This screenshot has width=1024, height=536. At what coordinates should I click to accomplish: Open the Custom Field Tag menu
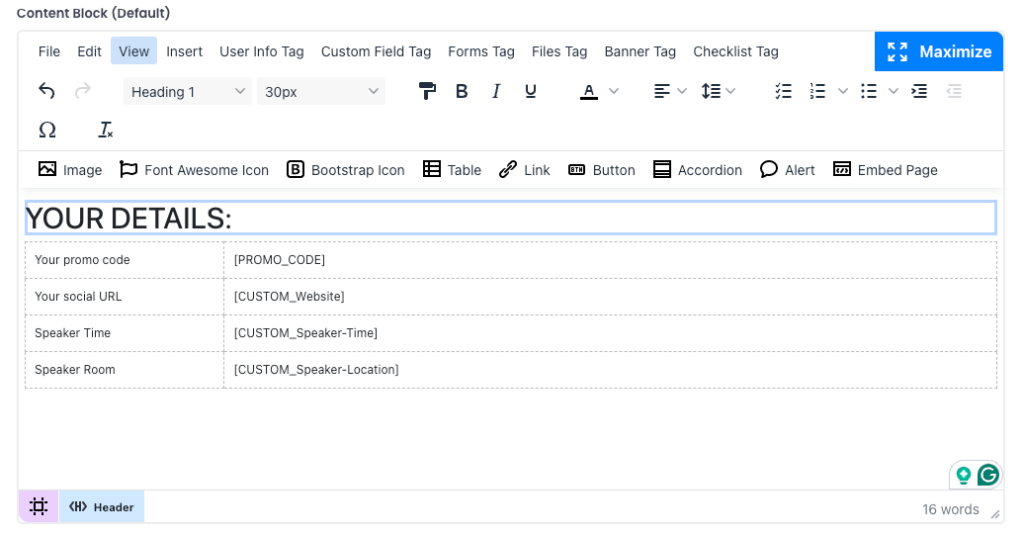coord(375,51)
